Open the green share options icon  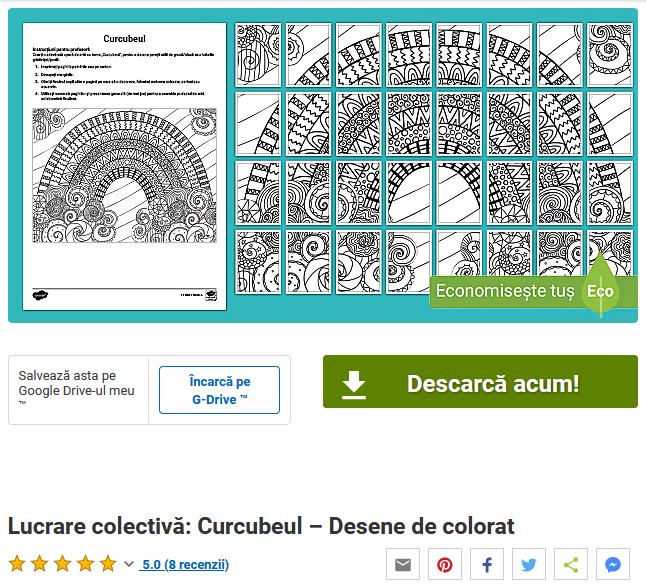[571, 564]
